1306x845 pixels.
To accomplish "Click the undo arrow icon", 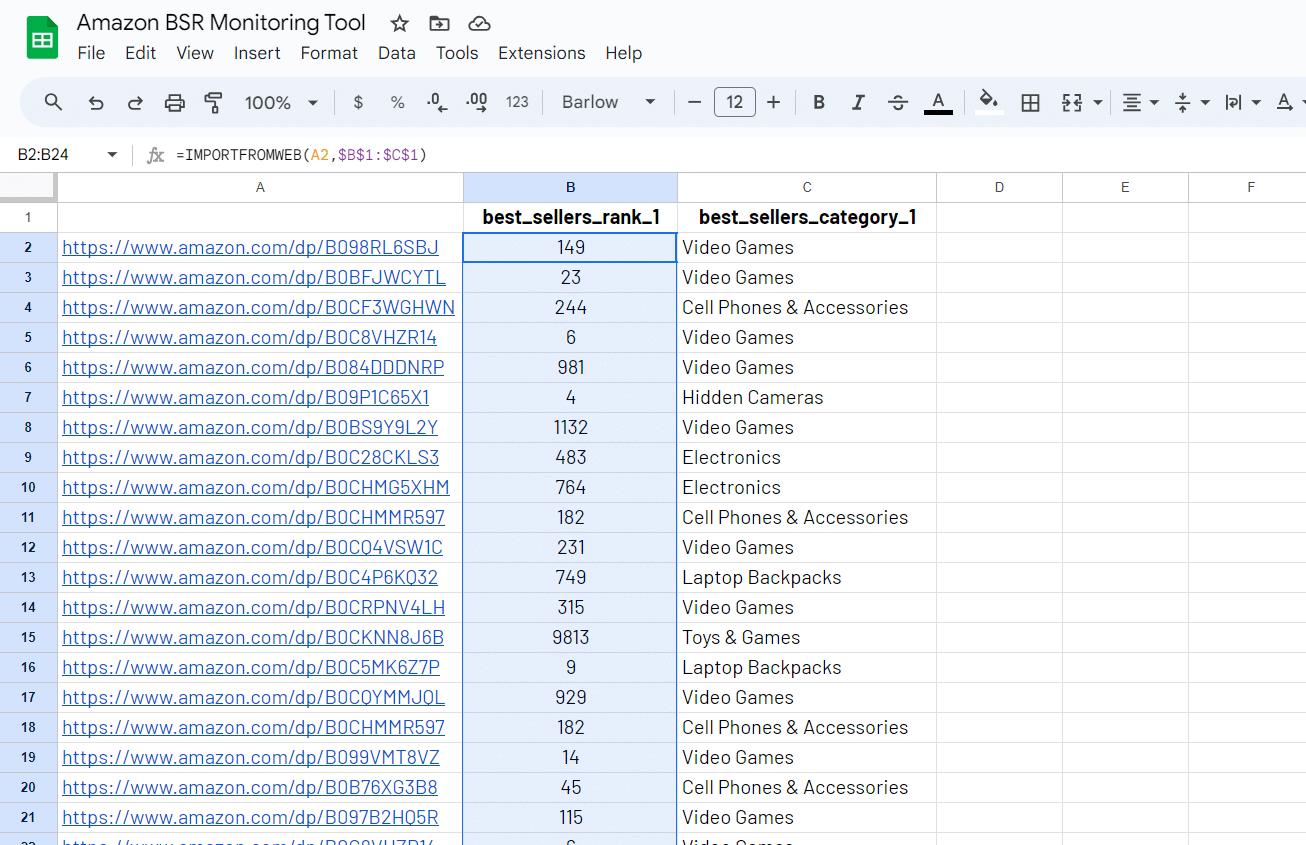I will click(x=96, y=102).
